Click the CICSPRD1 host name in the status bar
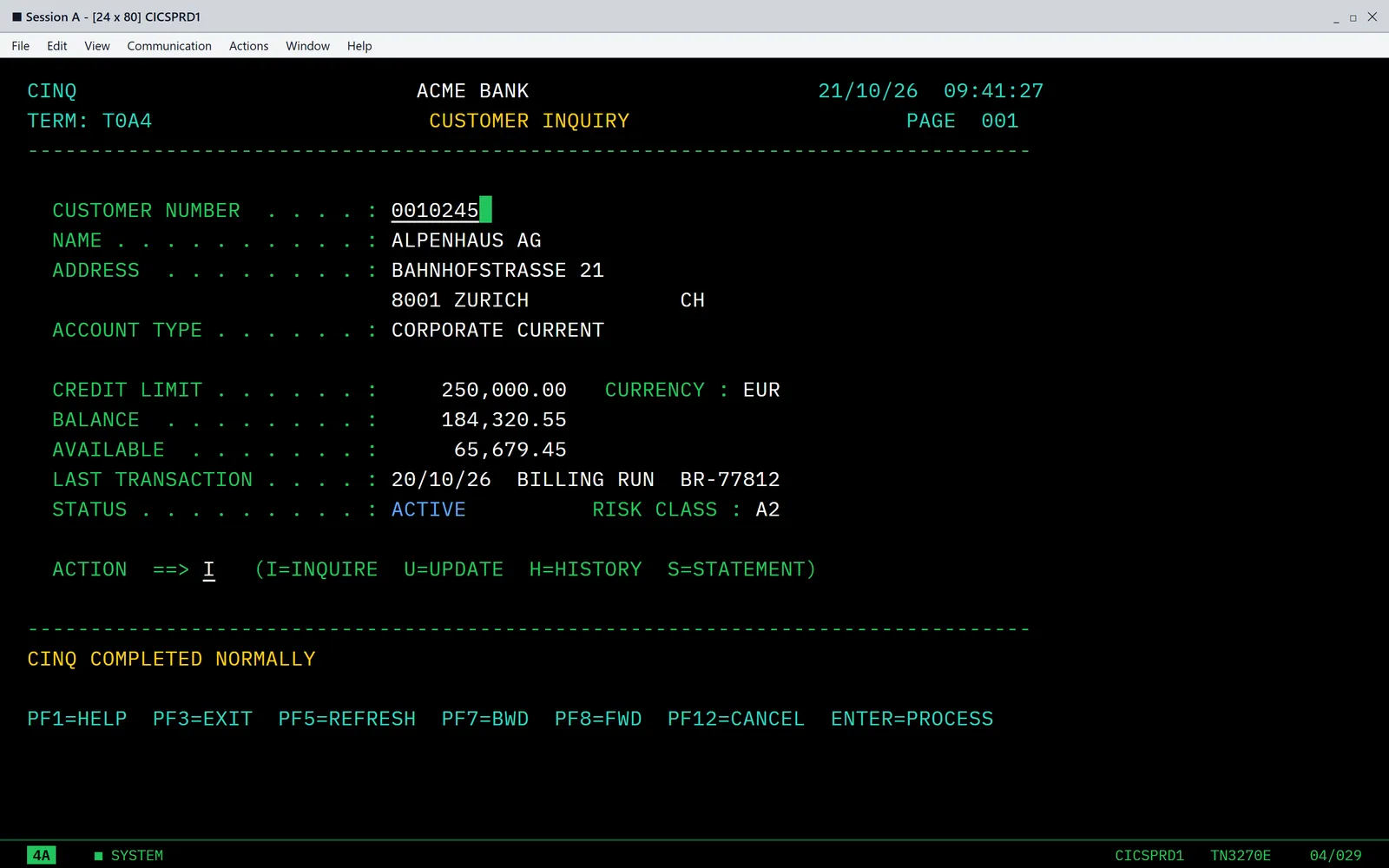The height and width of the screenshot is (868, 1389). (x=1149, y=856)
